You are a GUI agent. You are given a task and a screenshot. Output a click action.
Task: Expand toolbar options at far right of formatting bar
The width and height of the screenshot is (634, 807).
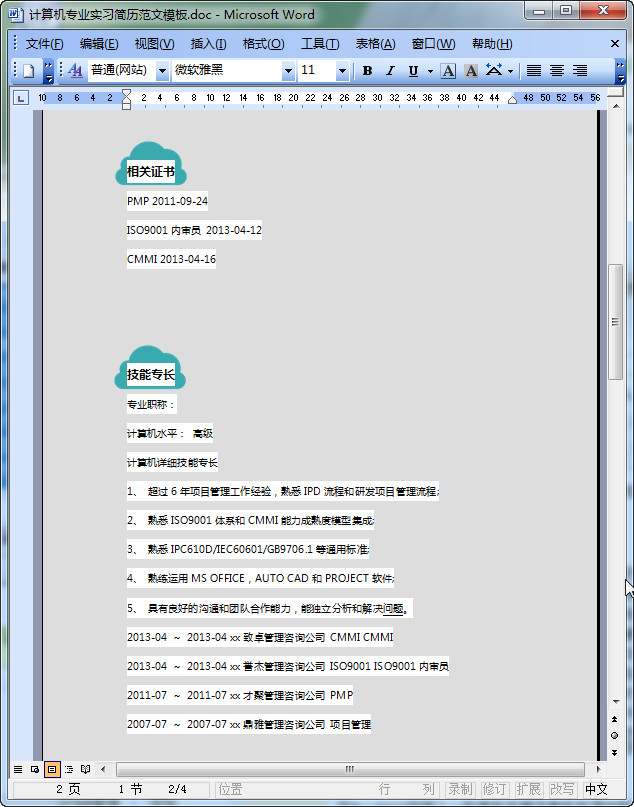click(621, 71)
